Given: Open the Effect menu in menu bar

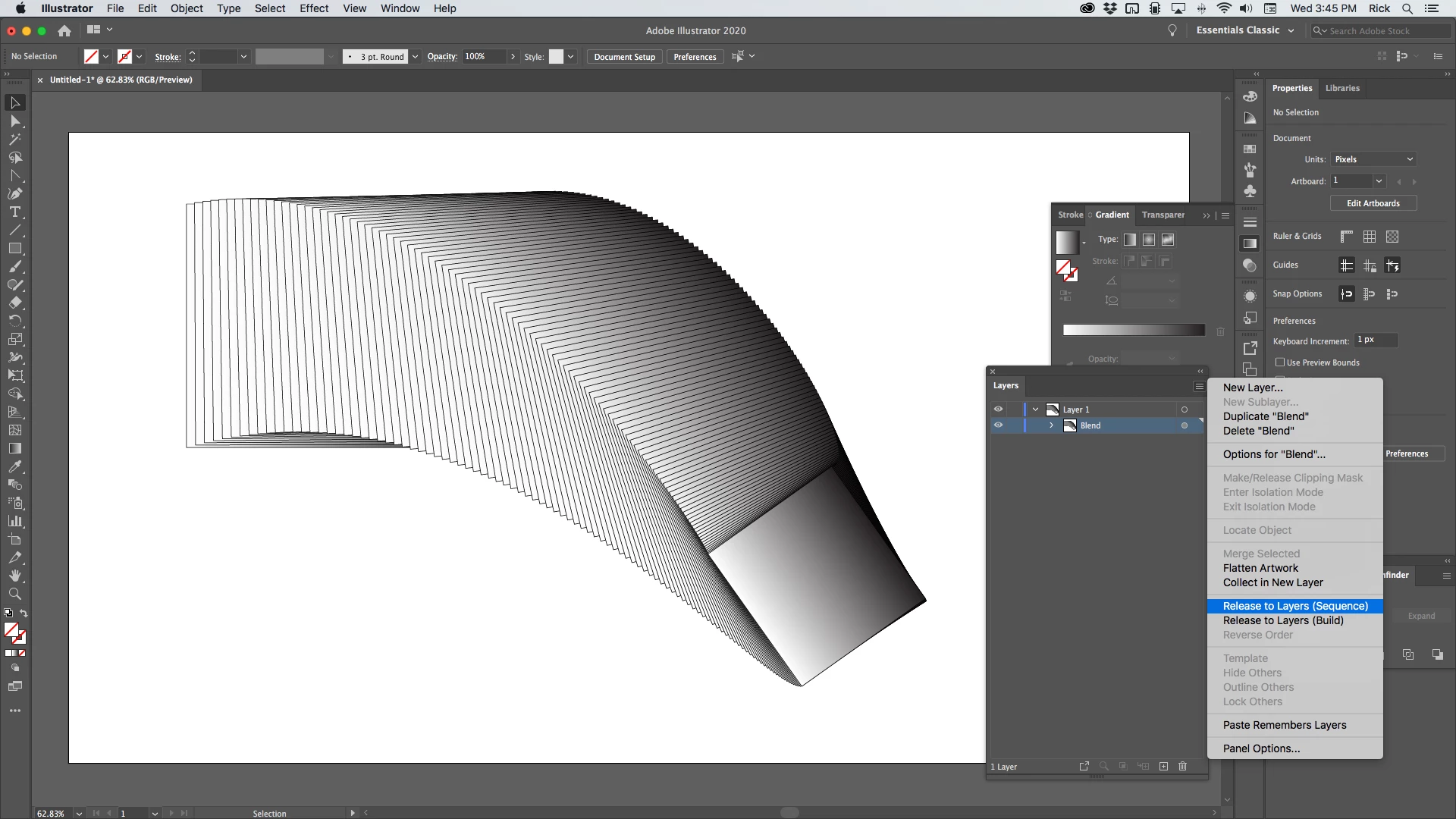Looking at the screenshot, I should [x=313, y=8].
